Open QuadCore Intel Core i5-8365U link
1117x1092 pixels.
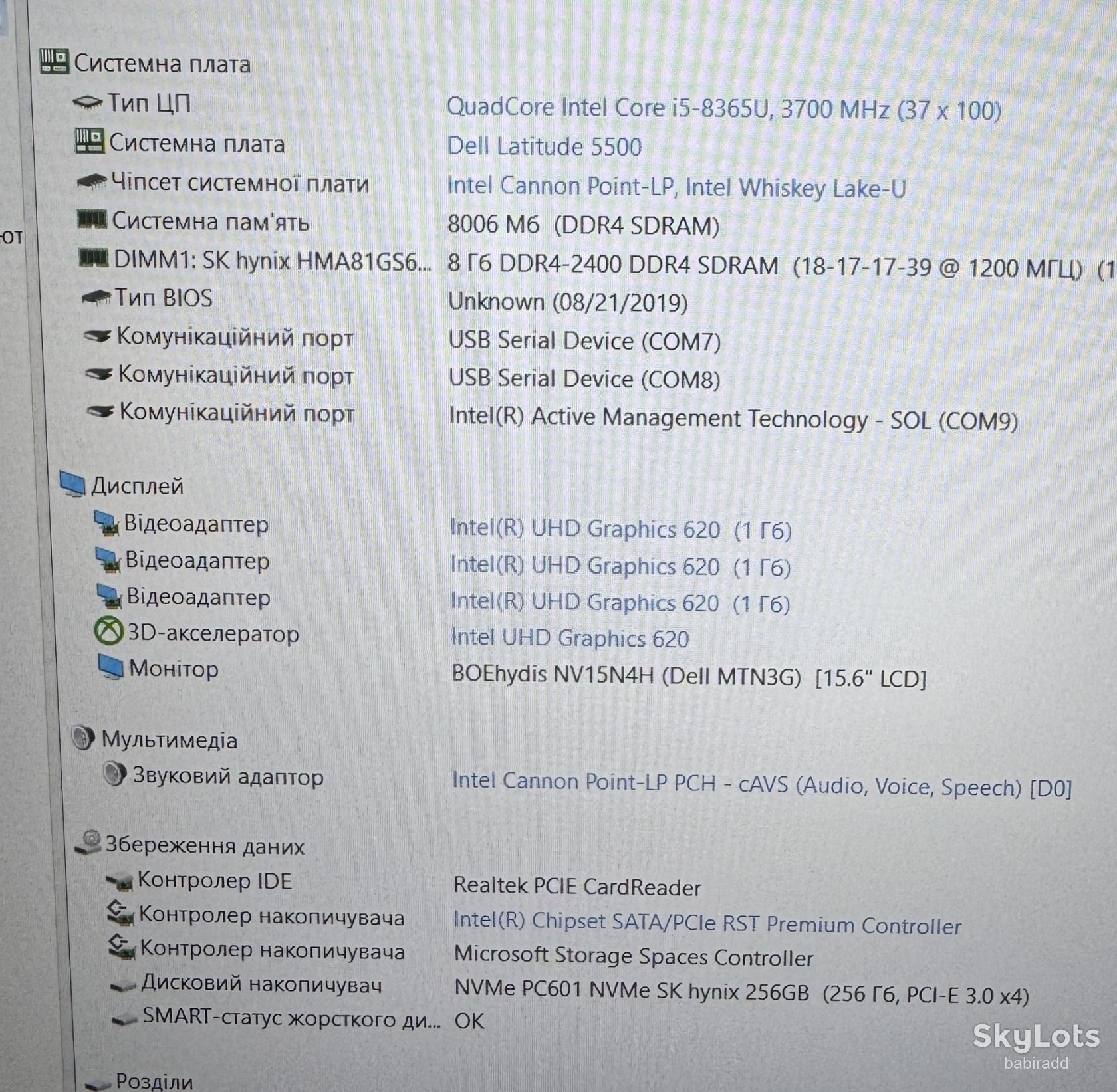click(723, 108)
